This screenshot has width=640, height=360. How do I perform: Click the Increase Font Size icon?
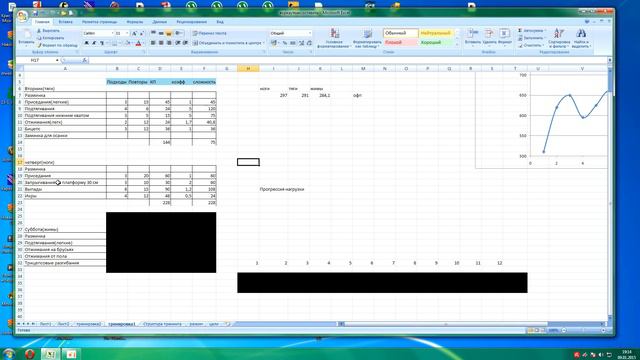(134, 33)
